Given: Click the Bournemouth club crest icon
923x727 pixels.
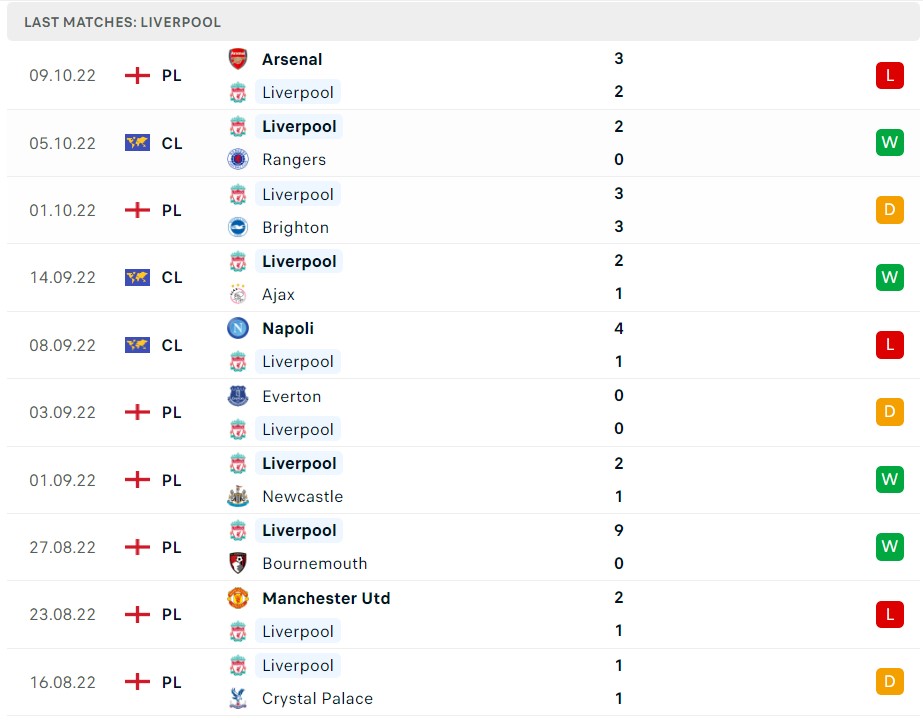Looking at the screenshot, I should (x=237, y=563).
